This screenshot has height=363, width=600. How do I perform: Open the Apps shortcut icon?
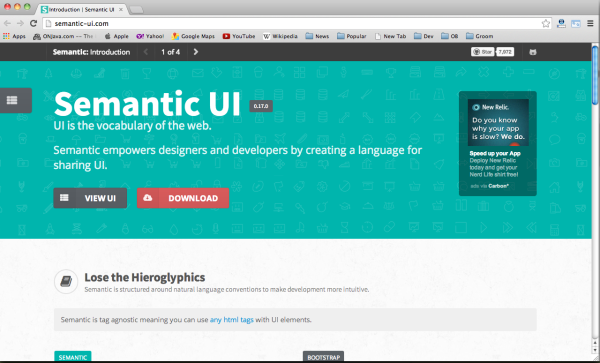tap(6, 36)
